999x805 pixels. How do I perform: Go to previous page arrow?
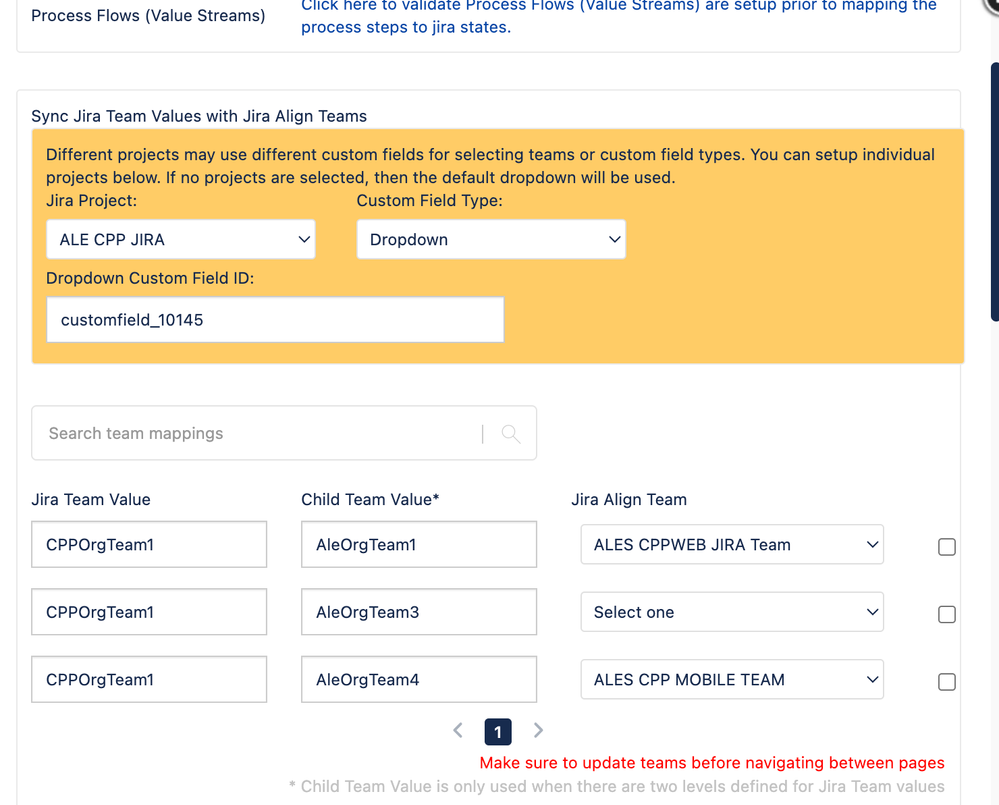457,730
